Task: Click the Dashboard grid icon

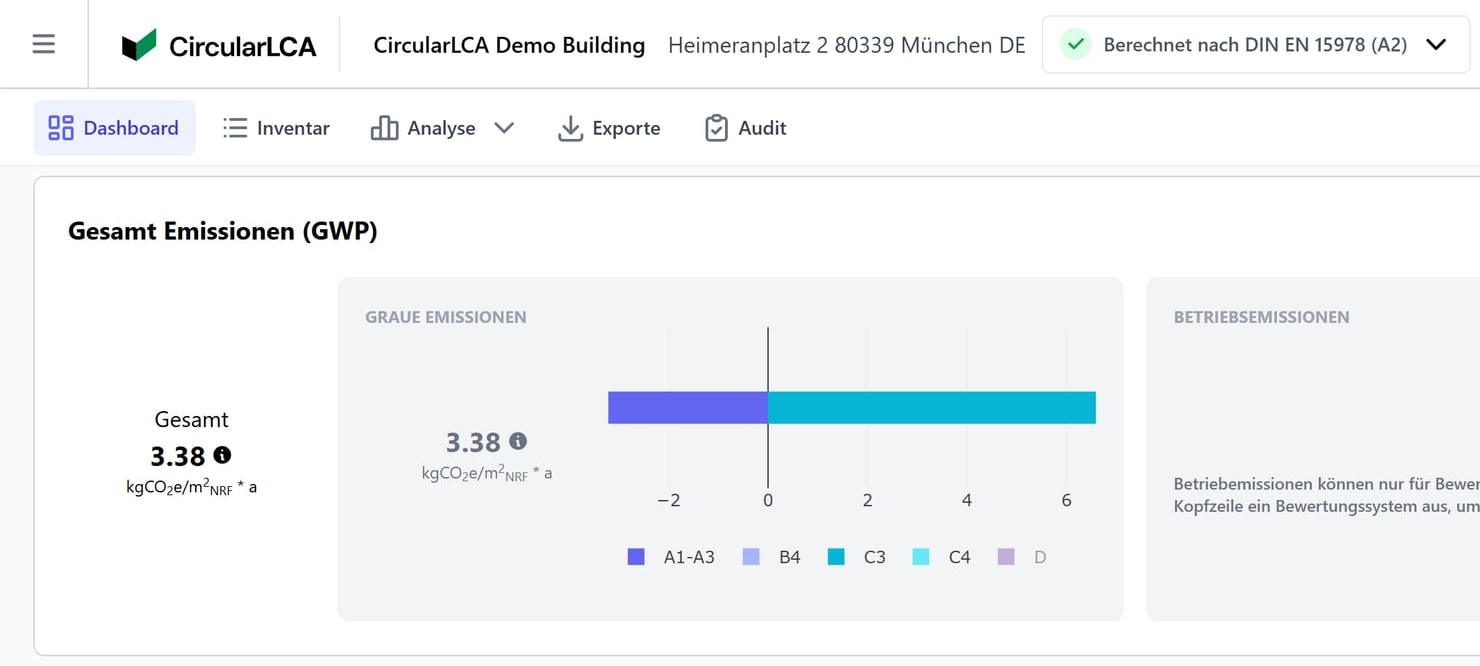Action: 61,128
